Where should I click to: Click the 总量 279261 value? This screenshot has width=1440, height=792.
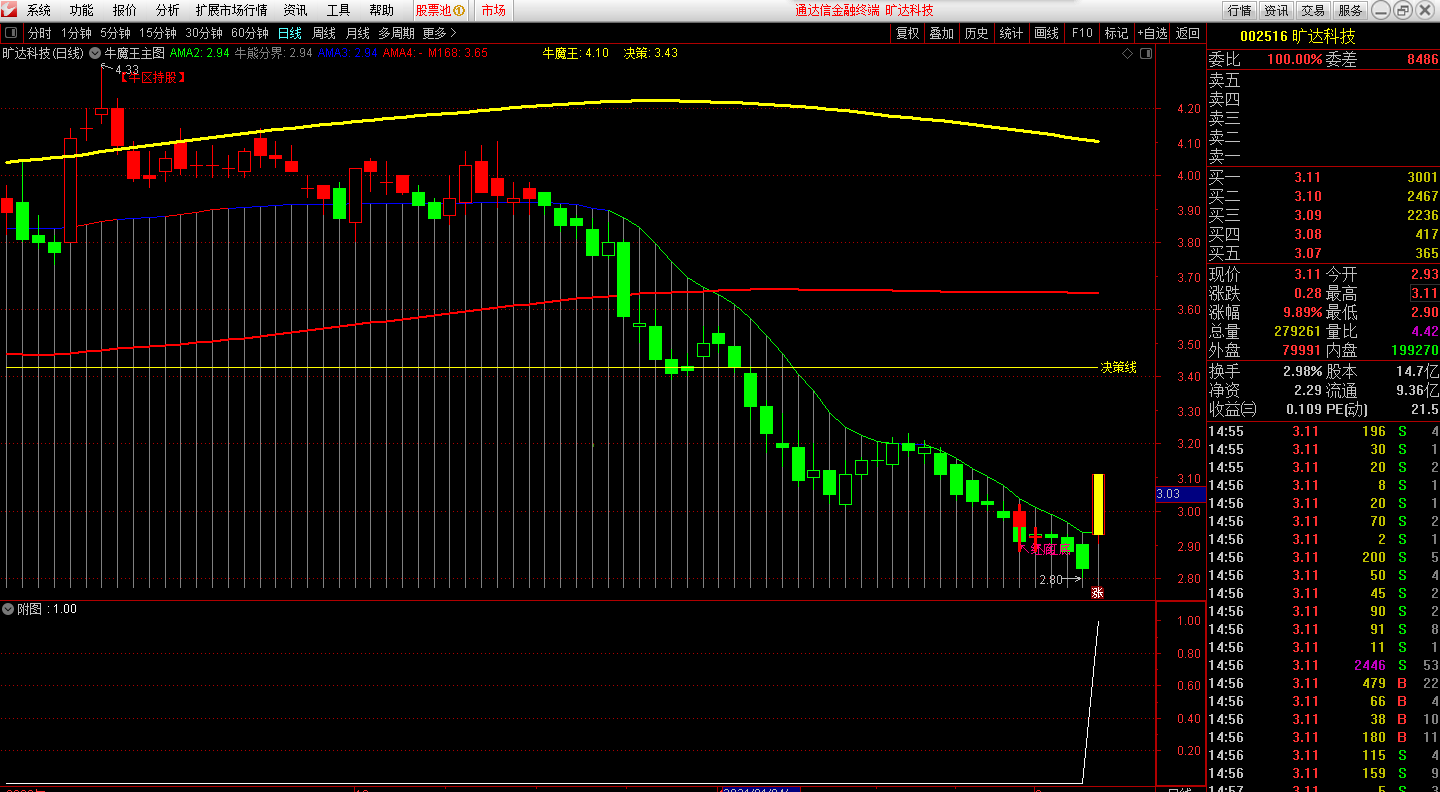tap(1298, 331)
